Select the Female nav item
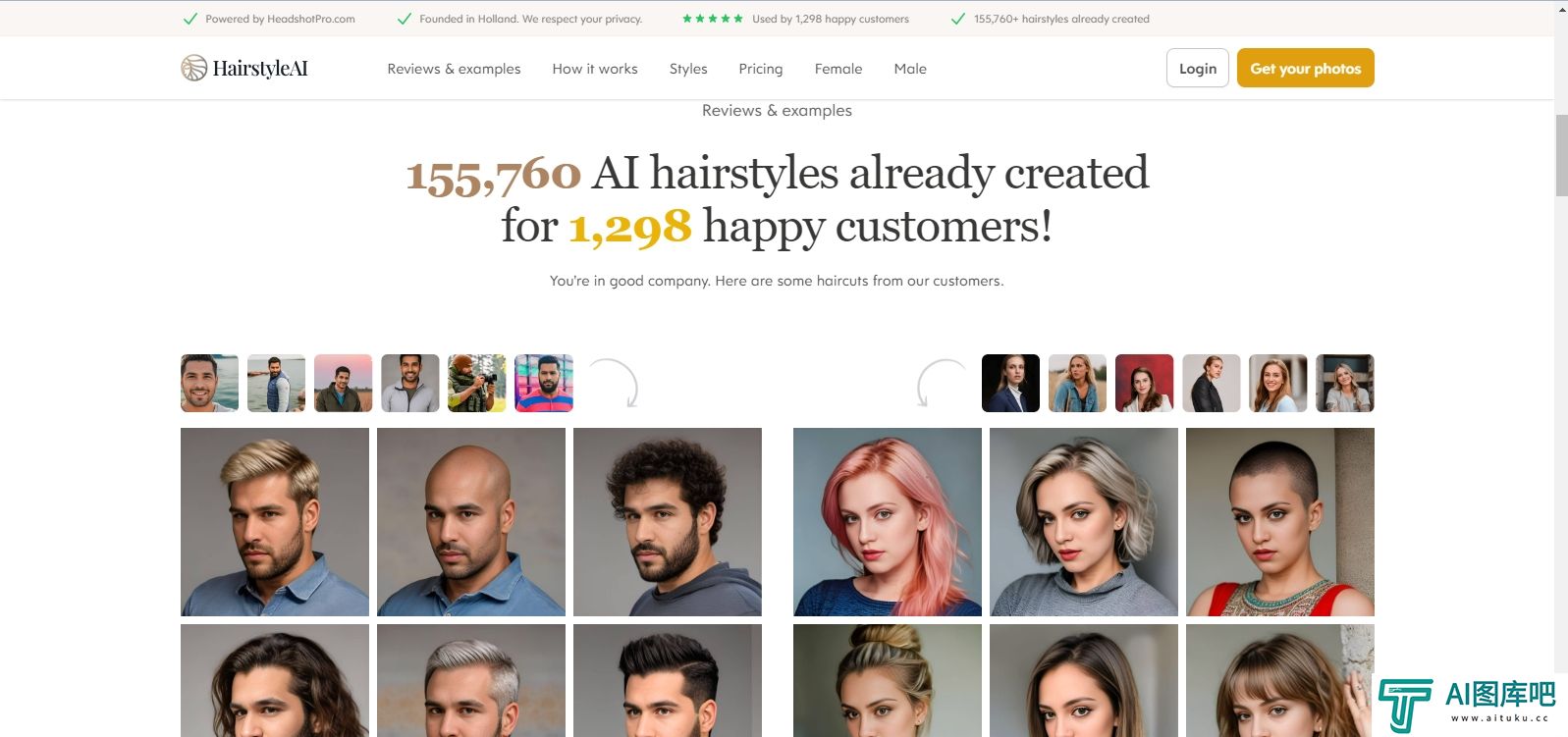 point(838,69)
